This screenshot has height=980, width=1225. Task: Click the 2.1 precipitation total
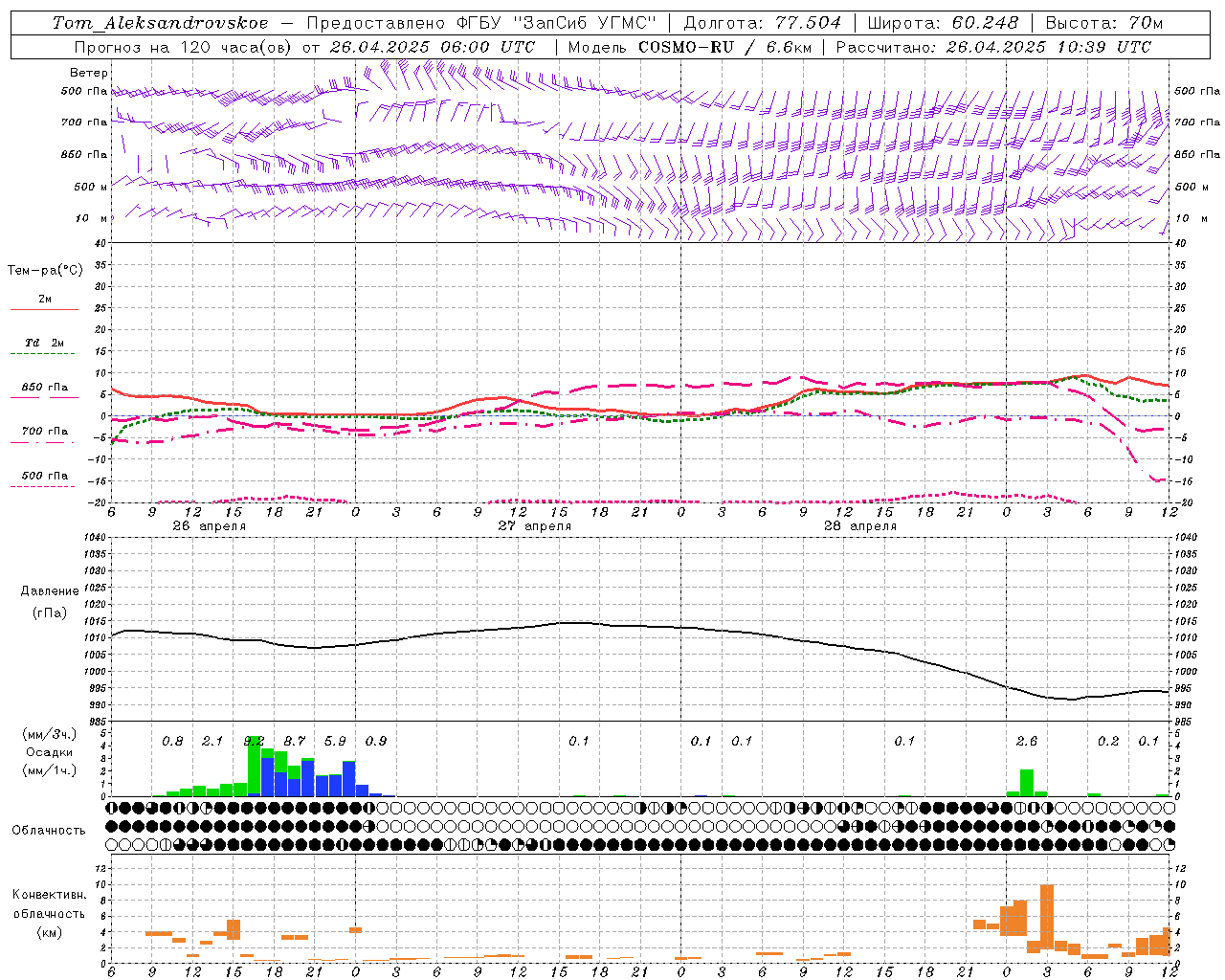(212, 742)
